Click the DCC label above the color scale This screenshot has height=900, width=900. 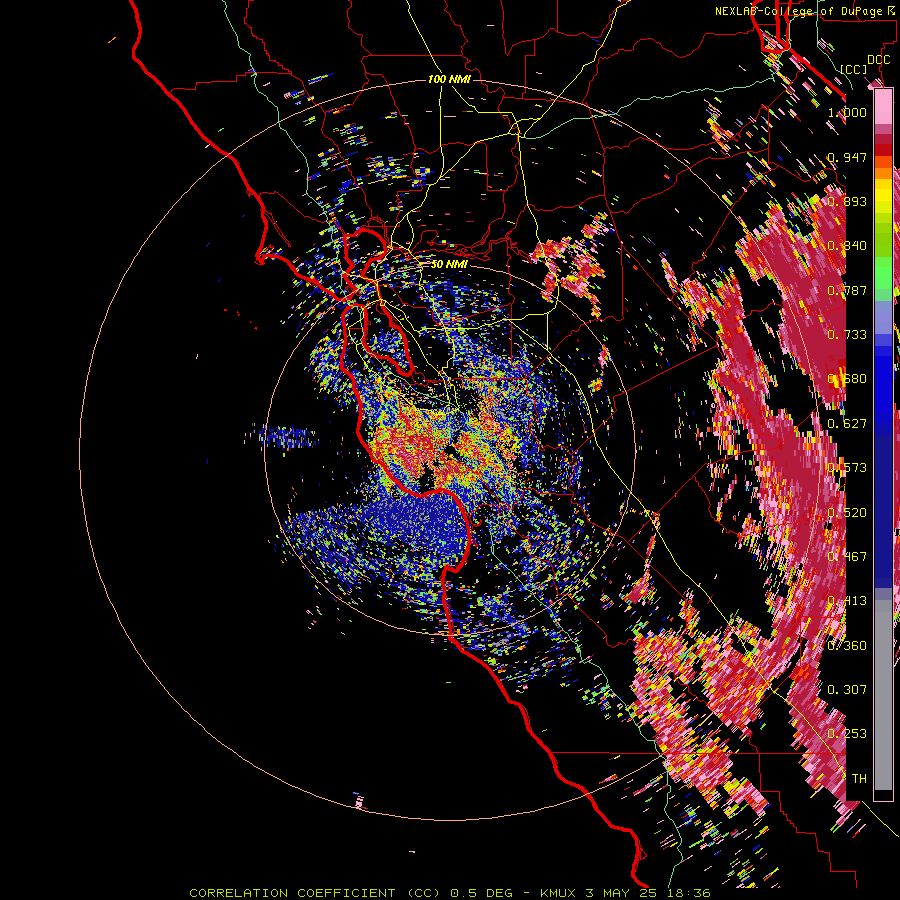[878, 60]
